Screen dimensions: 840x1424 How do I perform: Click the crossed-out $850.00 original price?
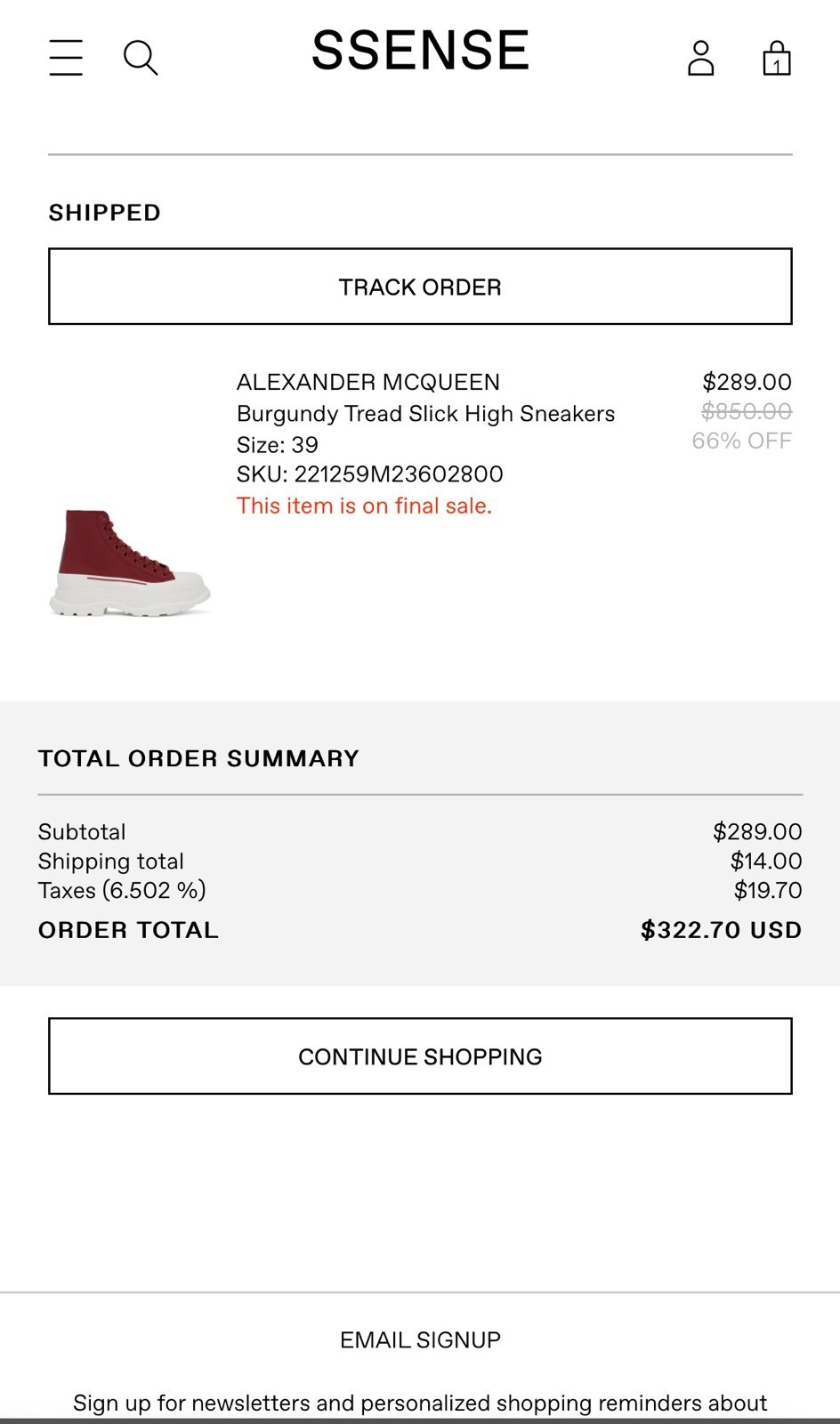pos(747,411)
